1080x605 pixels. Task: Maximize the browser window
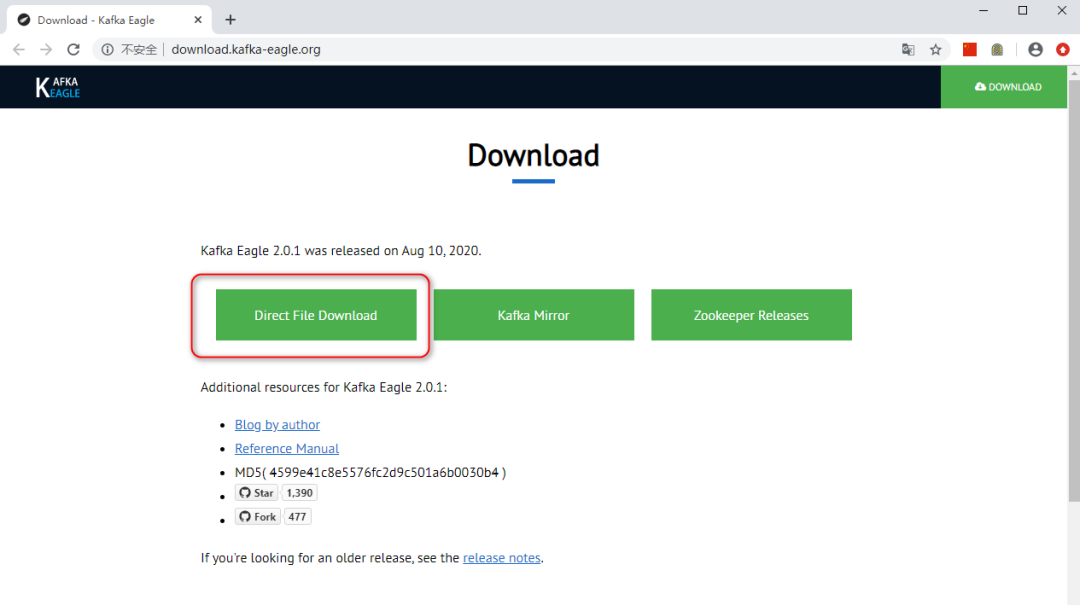pyautogui.click(x=1023, y=10)
